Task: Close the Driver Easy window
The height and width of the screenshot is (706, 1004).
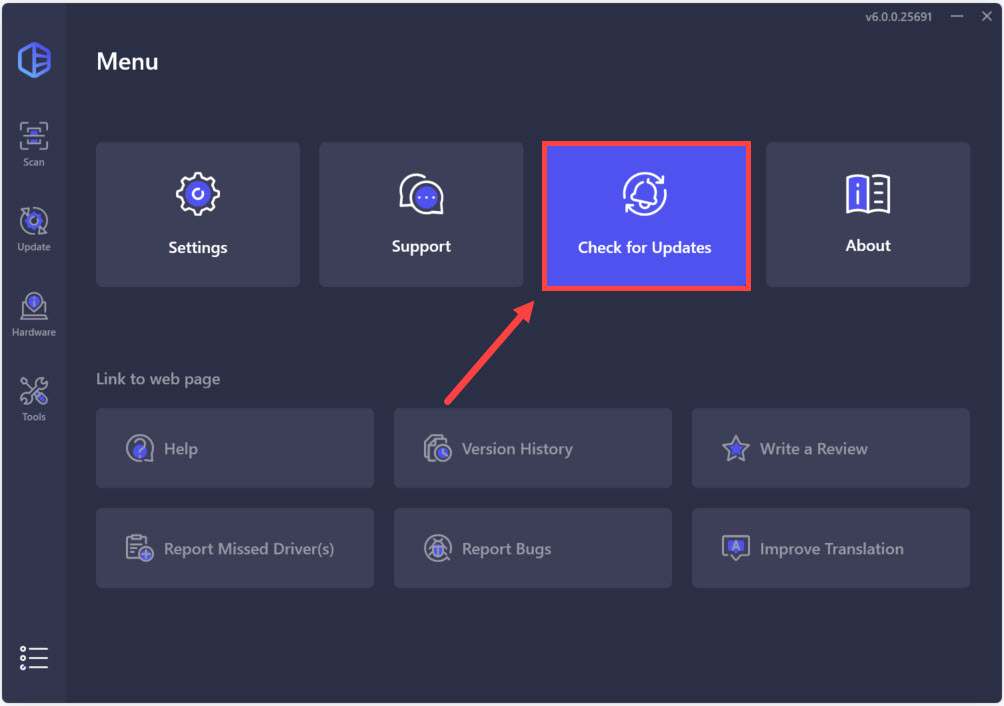Action: 984,18
